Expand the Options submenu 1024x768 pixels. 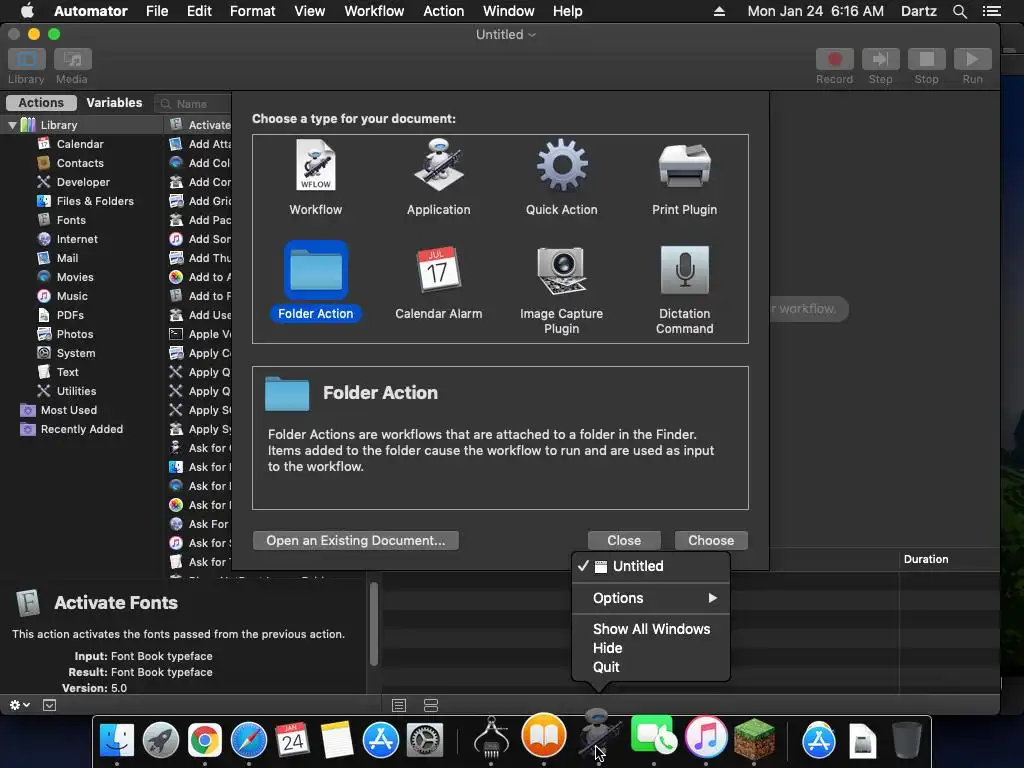click(x=651, y=598)
